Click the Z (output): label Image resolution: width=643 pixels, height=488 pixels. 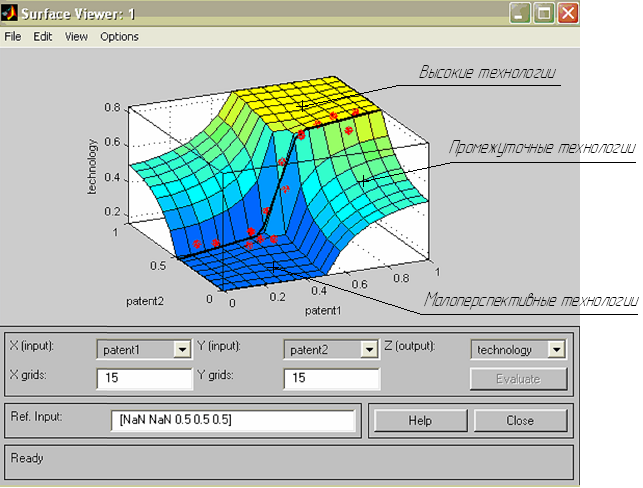tap(410, 346)
